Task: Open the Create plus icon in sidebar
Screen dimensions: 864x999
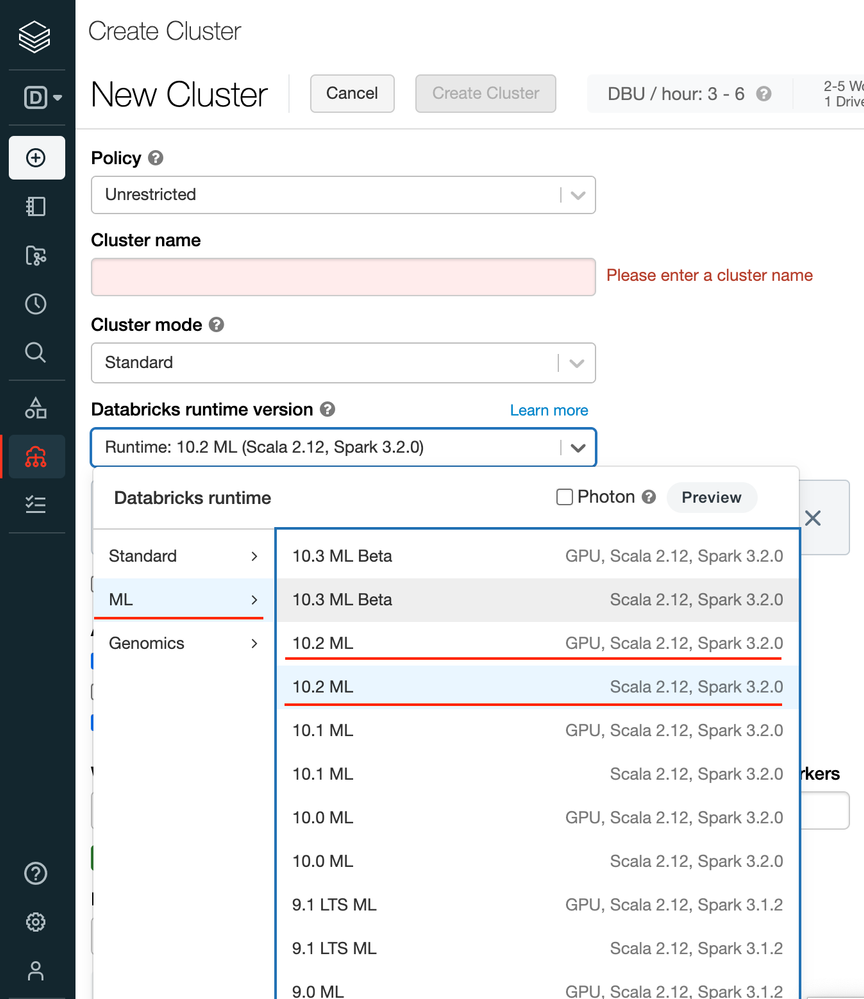Action: pos(36,158)
